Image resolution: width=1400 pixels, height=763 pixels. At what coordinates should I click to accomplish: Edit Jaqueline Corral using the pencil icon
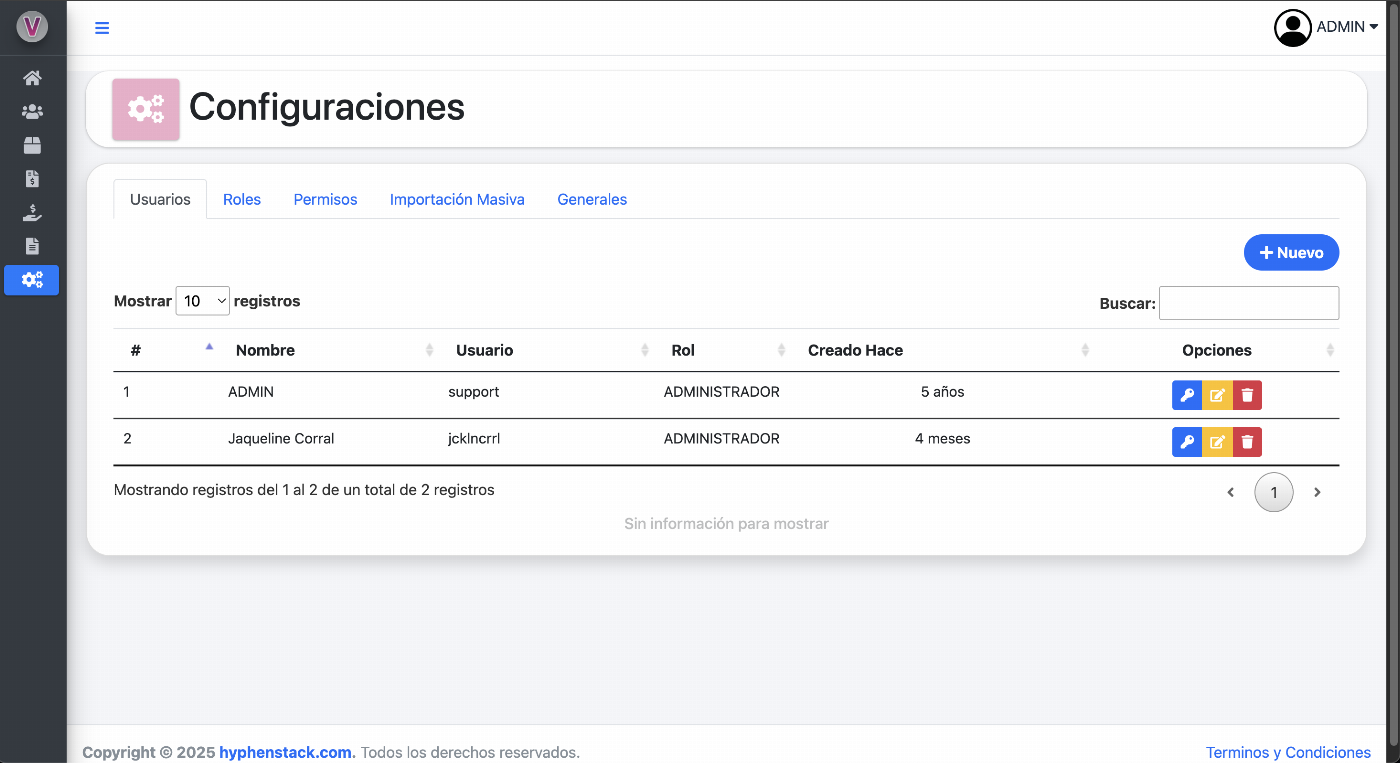click(1217, 441)
